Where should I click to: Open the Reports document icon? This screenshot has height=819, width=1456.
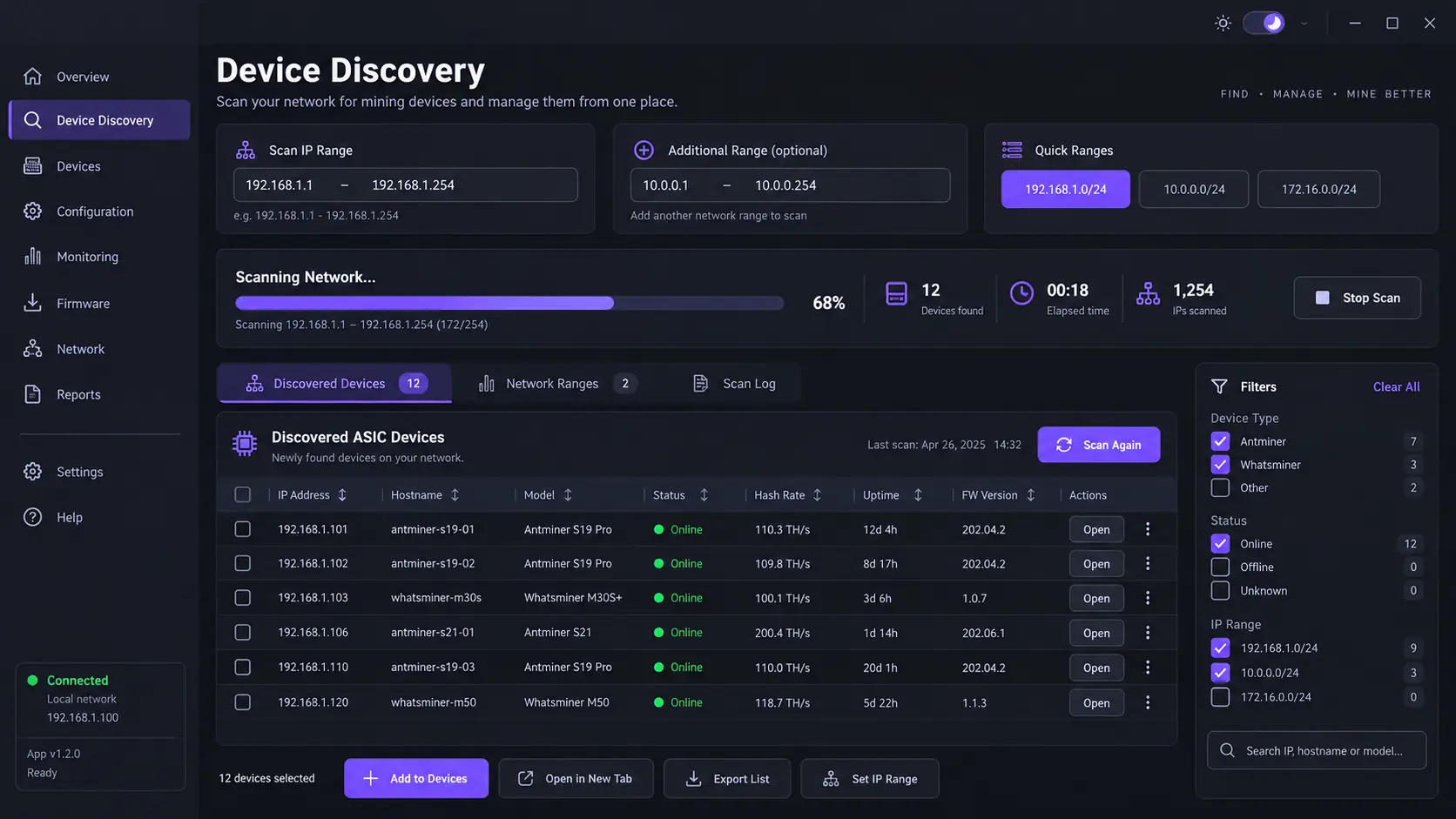tap(33, 394)
